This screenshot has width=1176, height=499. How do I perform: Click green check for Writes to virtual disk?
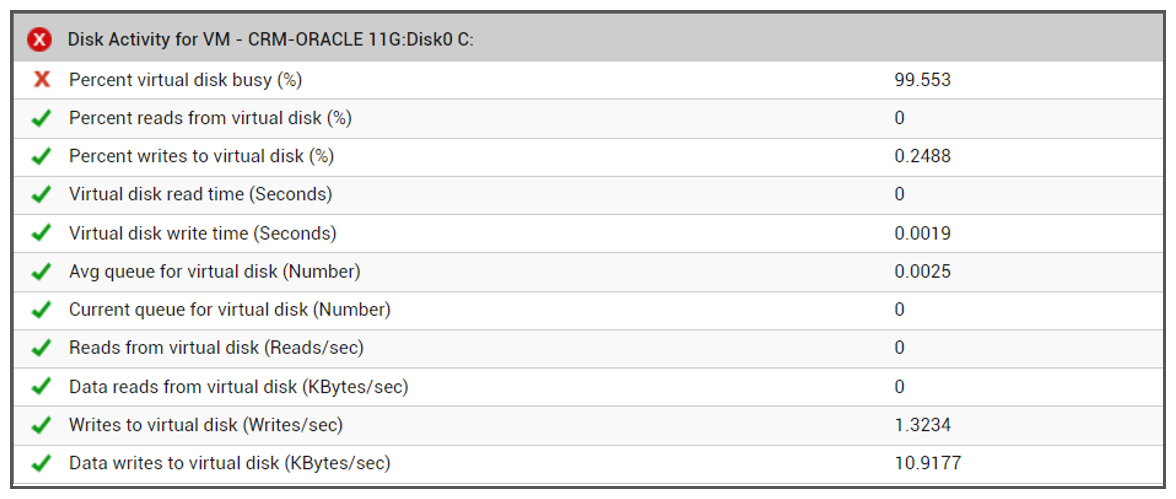(x=42, y=425)
